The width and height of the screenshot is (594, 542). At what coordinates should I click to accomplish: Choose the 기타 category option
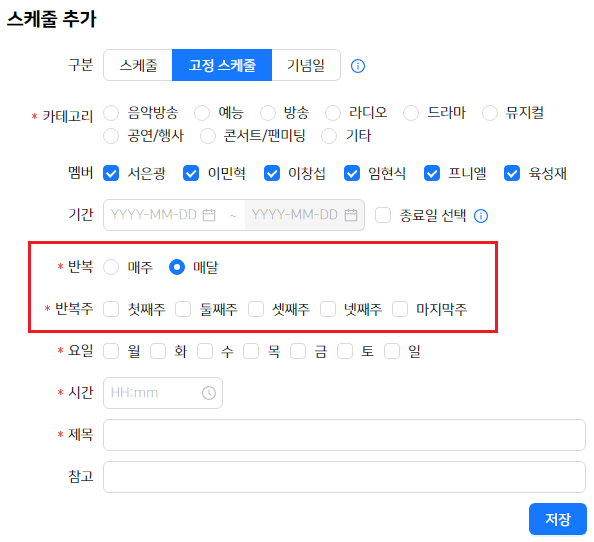[x=329, y=136]
